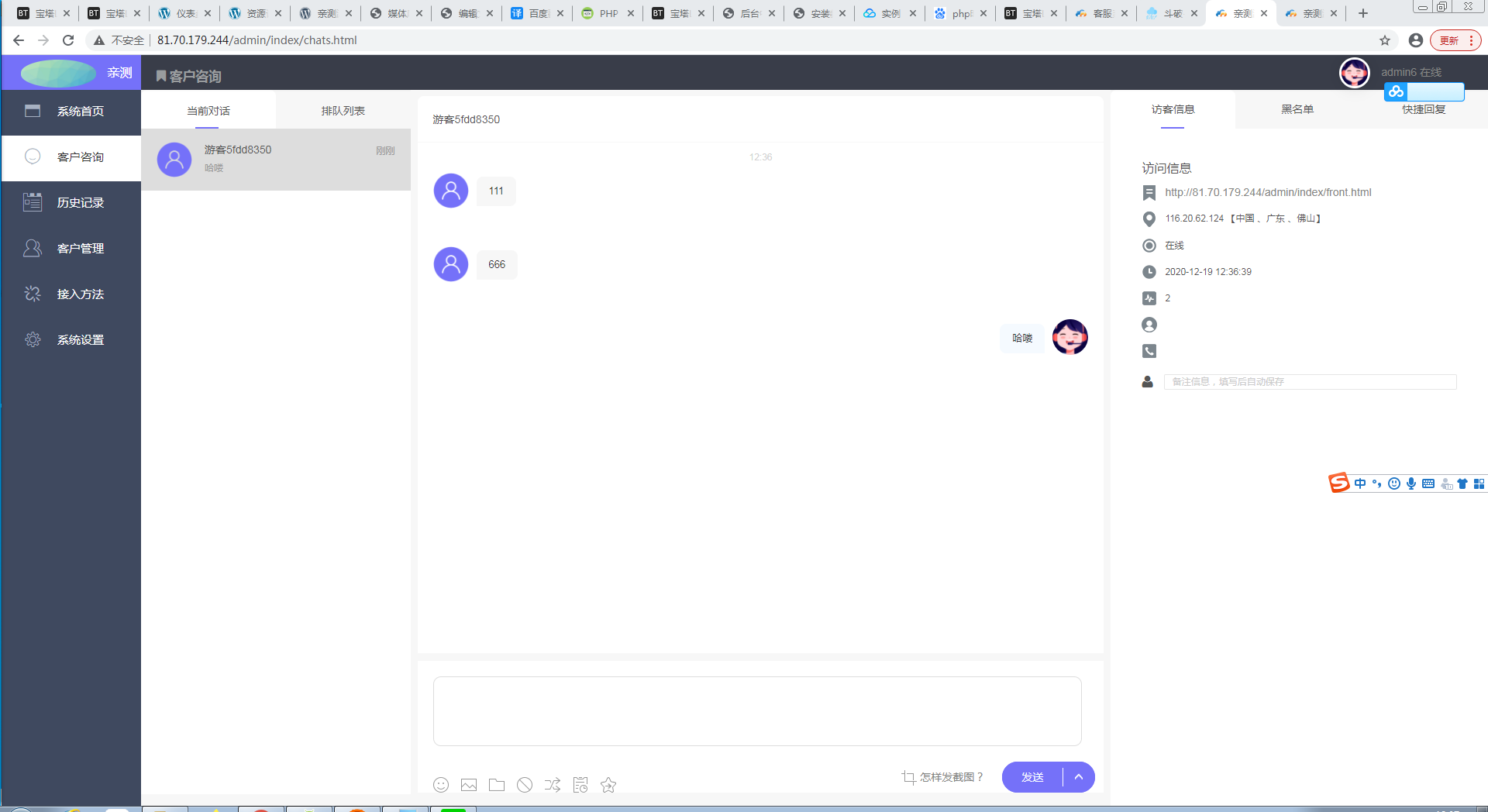Click the transfer conversation shuffle icon
This screenshot has width=1488, height=812.
tap(553, 785)
